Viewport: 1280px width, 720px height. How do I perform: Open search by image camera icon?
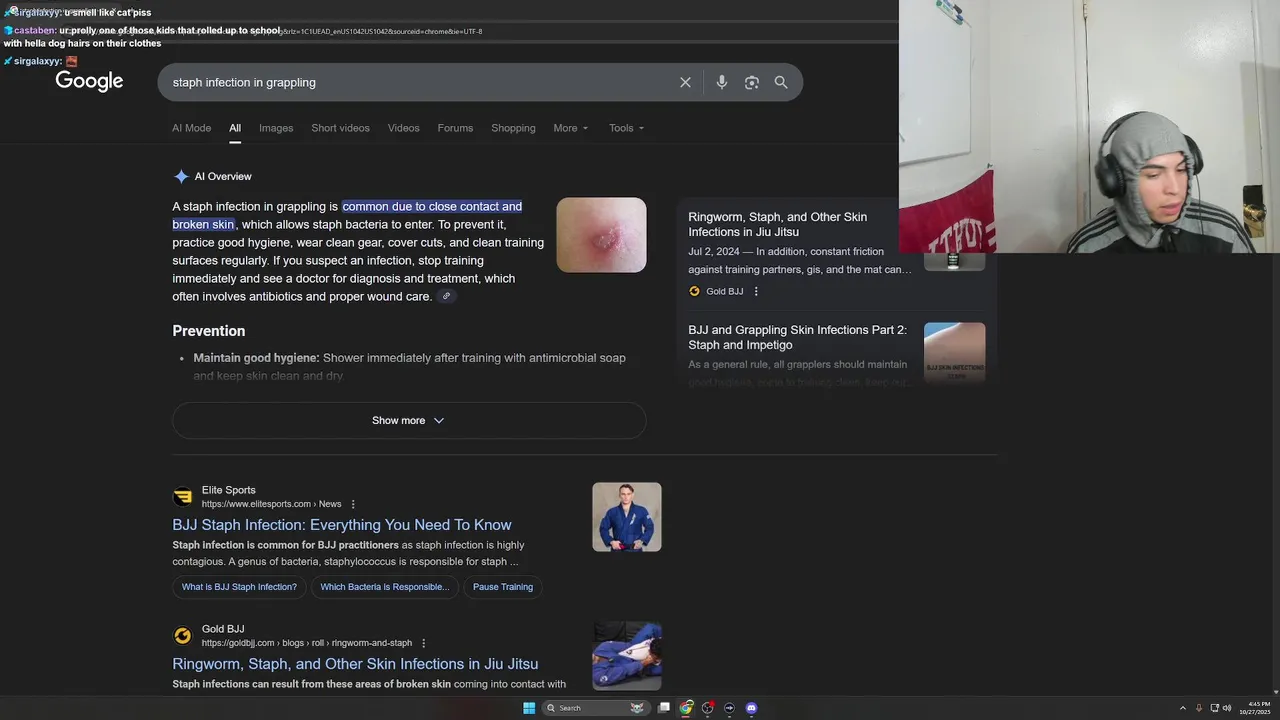[x=752, y=82]
